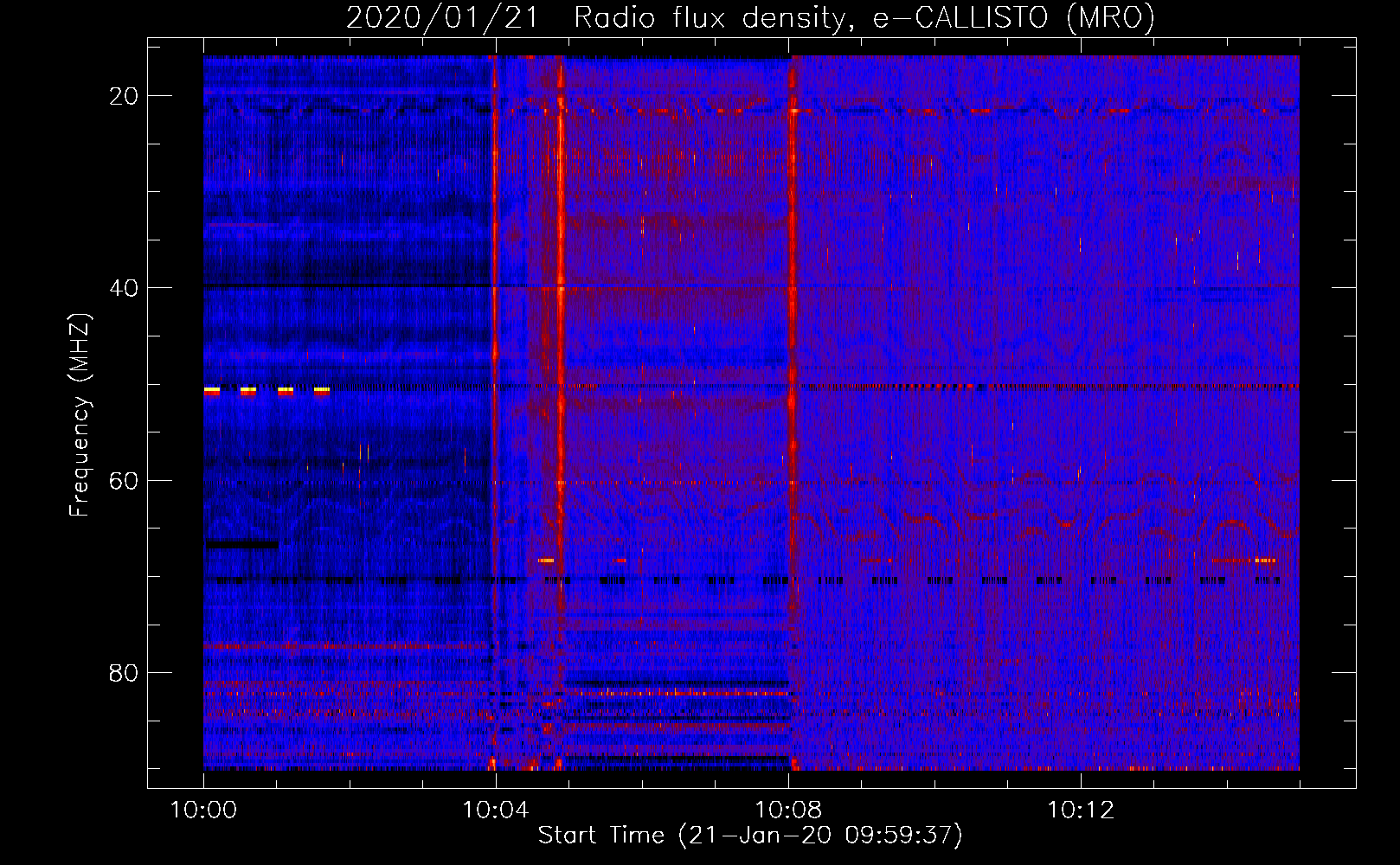Click the '80' frequency tick label
Screen dimensions: 1400x865
124,672
